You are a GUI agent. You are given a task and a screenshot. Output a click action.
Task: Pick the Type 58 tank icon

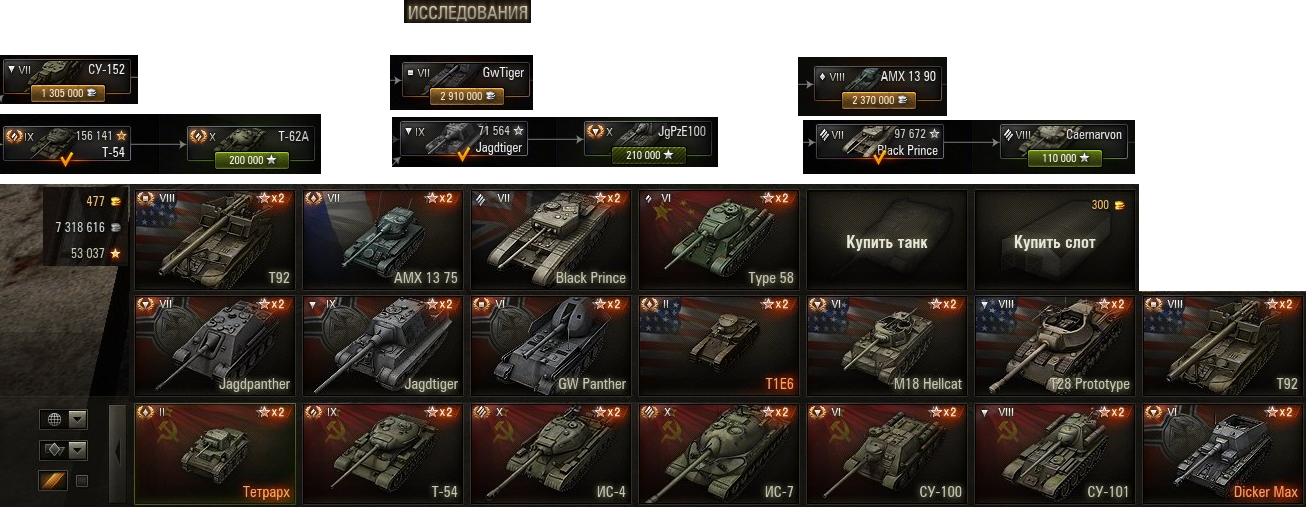click(719, 241)
